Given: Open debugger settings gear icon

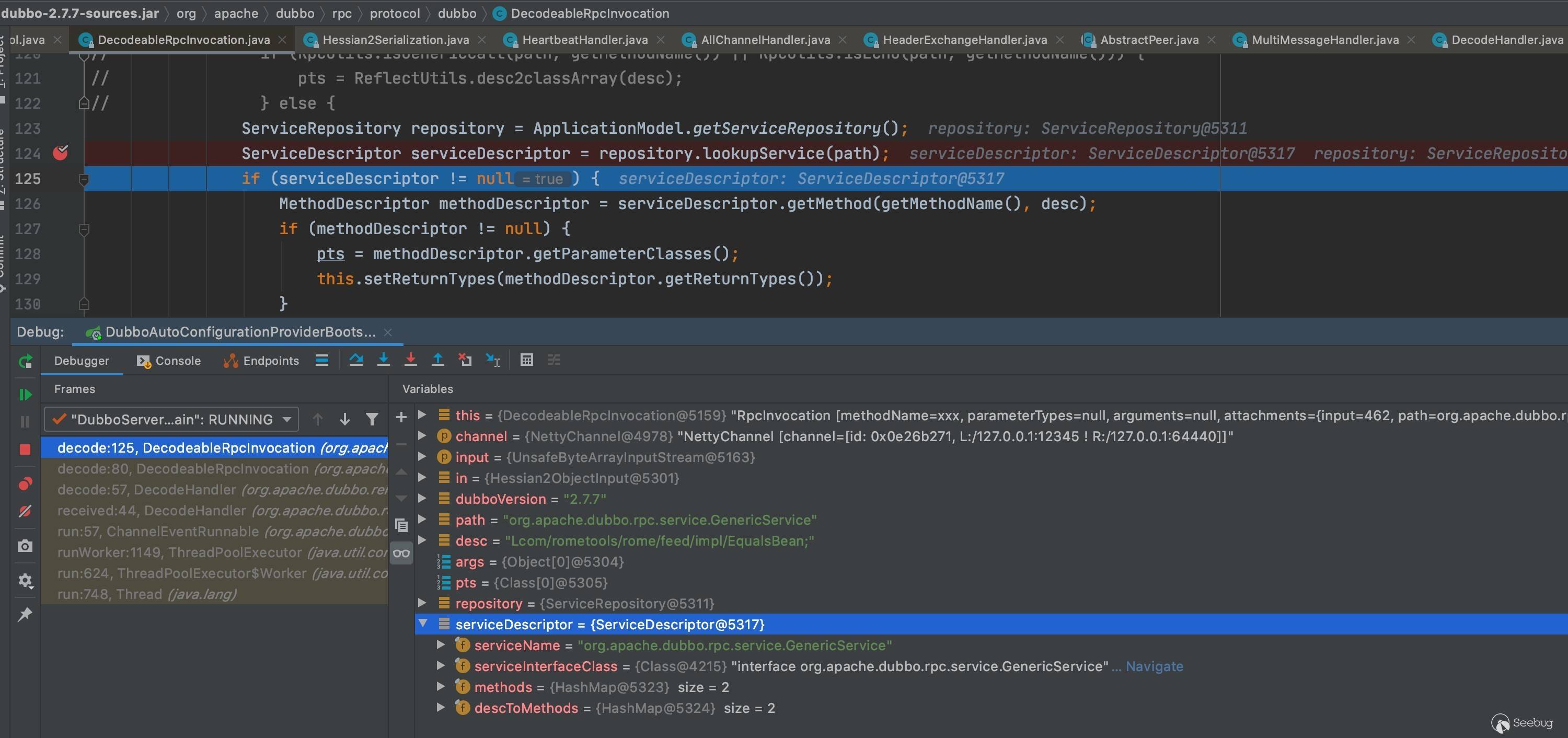Looking at the screenshot, I should 25,580.
